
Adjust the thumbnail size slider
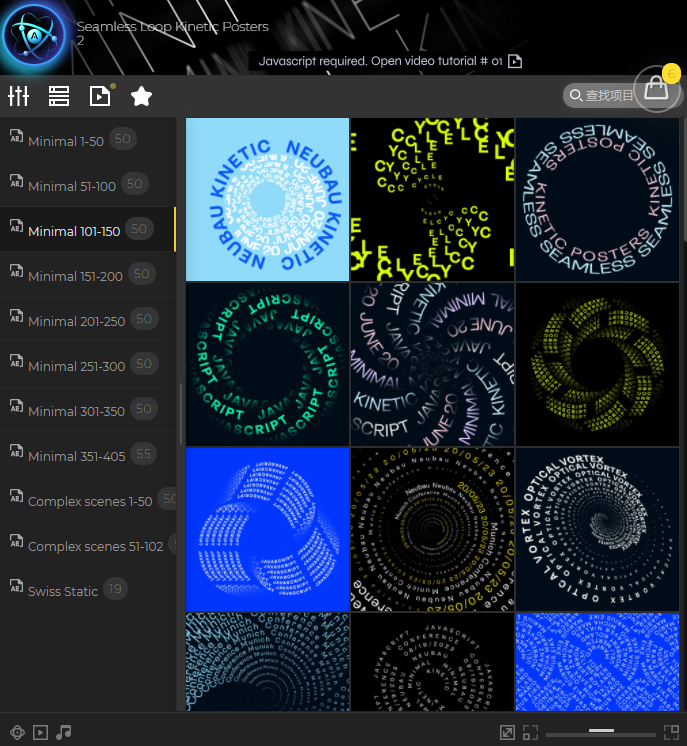(x=601, y=732)
